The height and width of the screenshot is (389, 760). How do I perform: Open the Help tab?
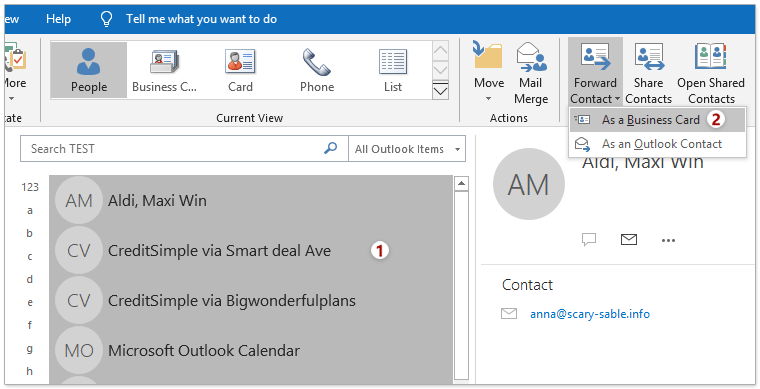[x=58, y=19]
